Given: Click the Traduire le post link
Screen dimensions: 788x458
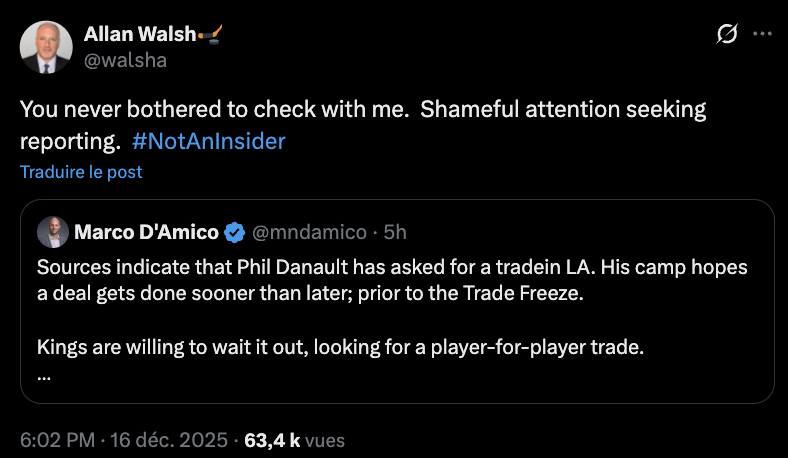Looking at the screenshot, I should point(81,172).
